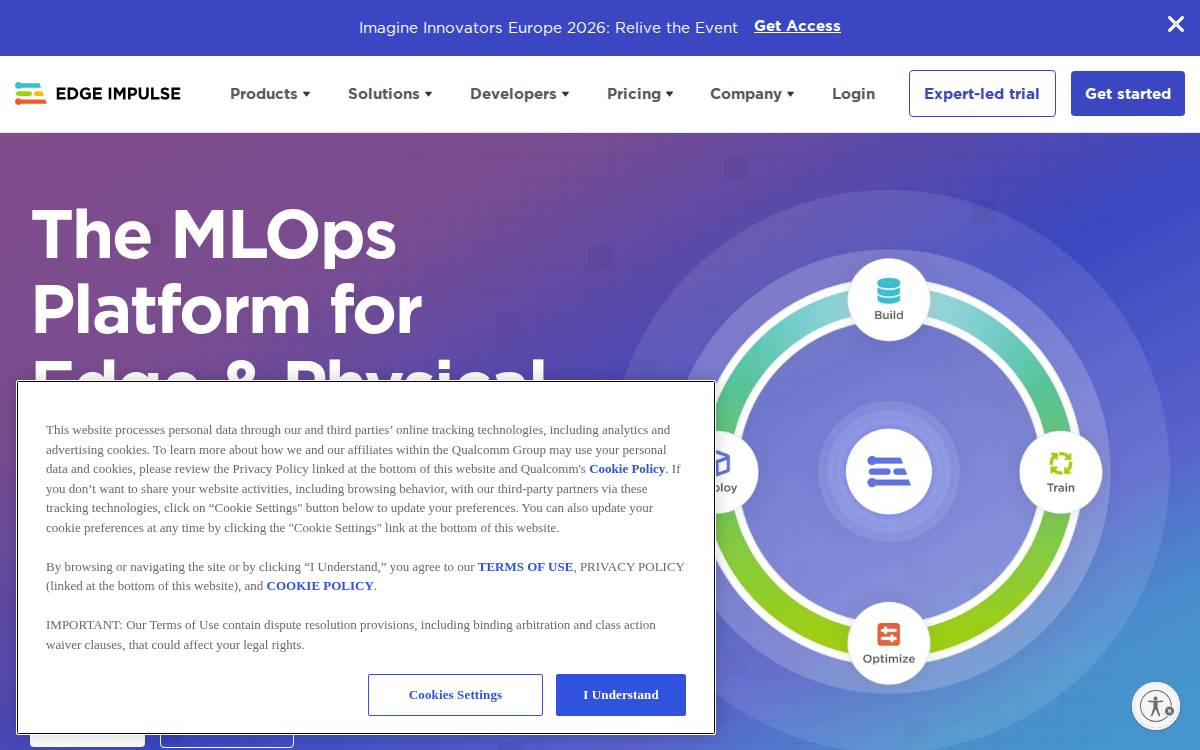This screenshot has width=1200, height=750.
Task: Accept cookies with I Understand
Action: pos(621,695)
